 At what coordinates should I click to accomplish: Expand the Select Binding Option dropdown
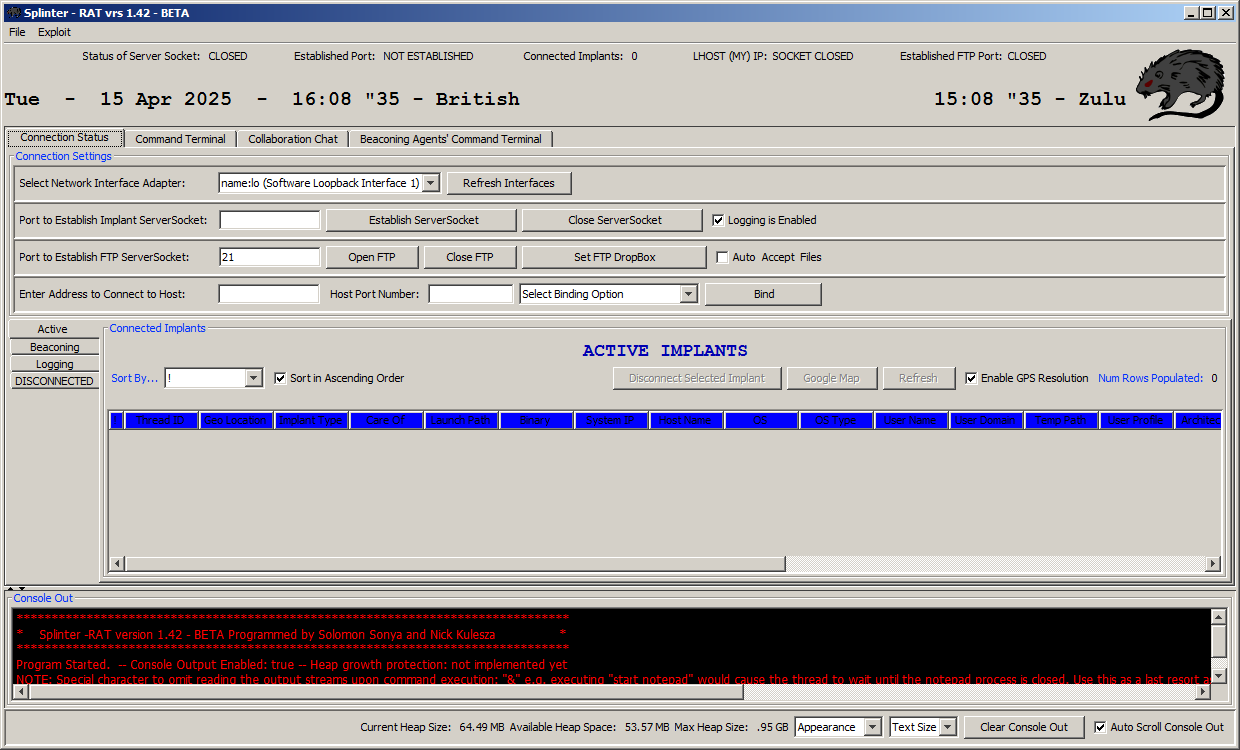(688, 294)
